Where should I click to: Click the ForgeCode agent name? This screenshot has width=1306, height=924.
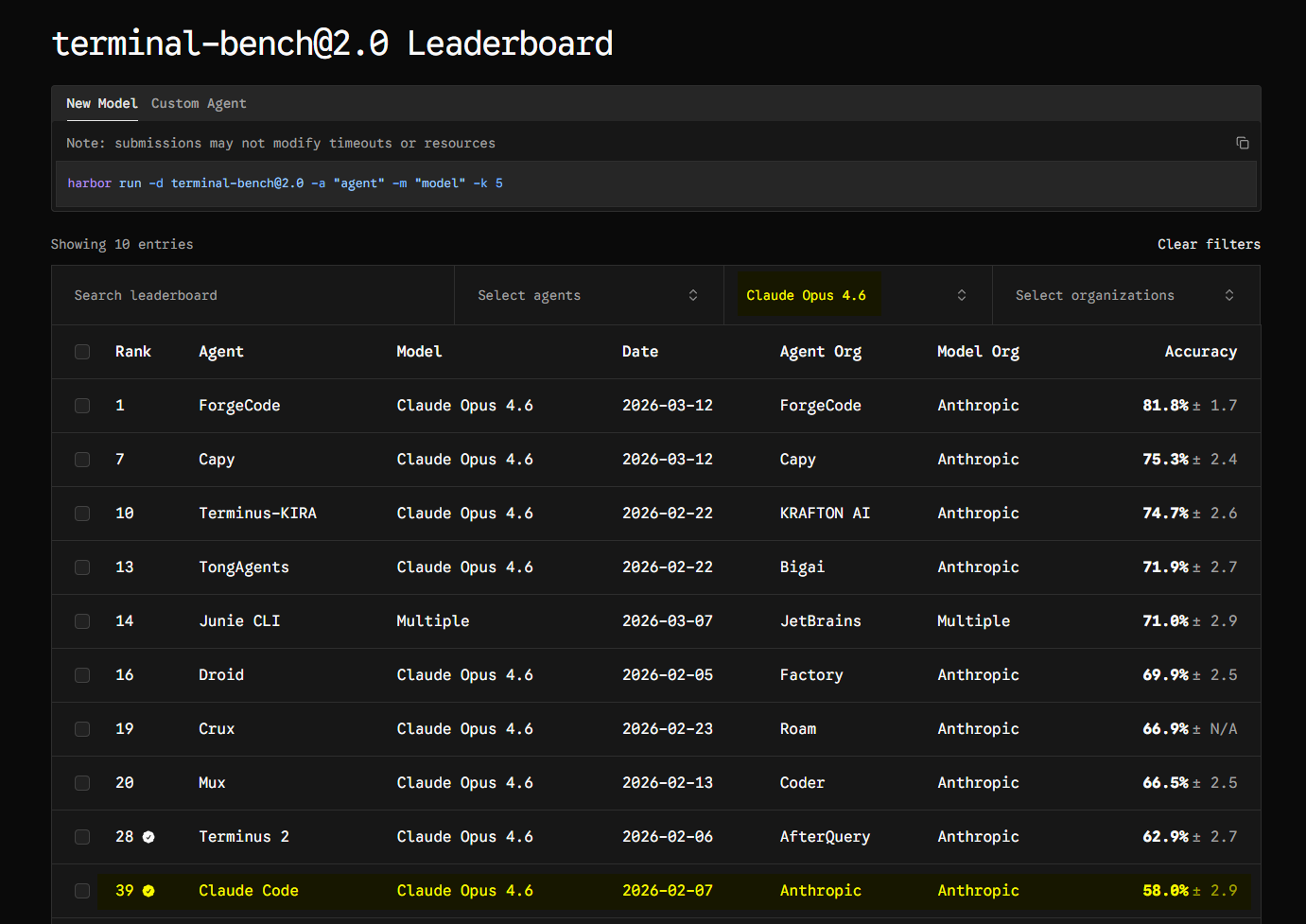tap(239, 406)
